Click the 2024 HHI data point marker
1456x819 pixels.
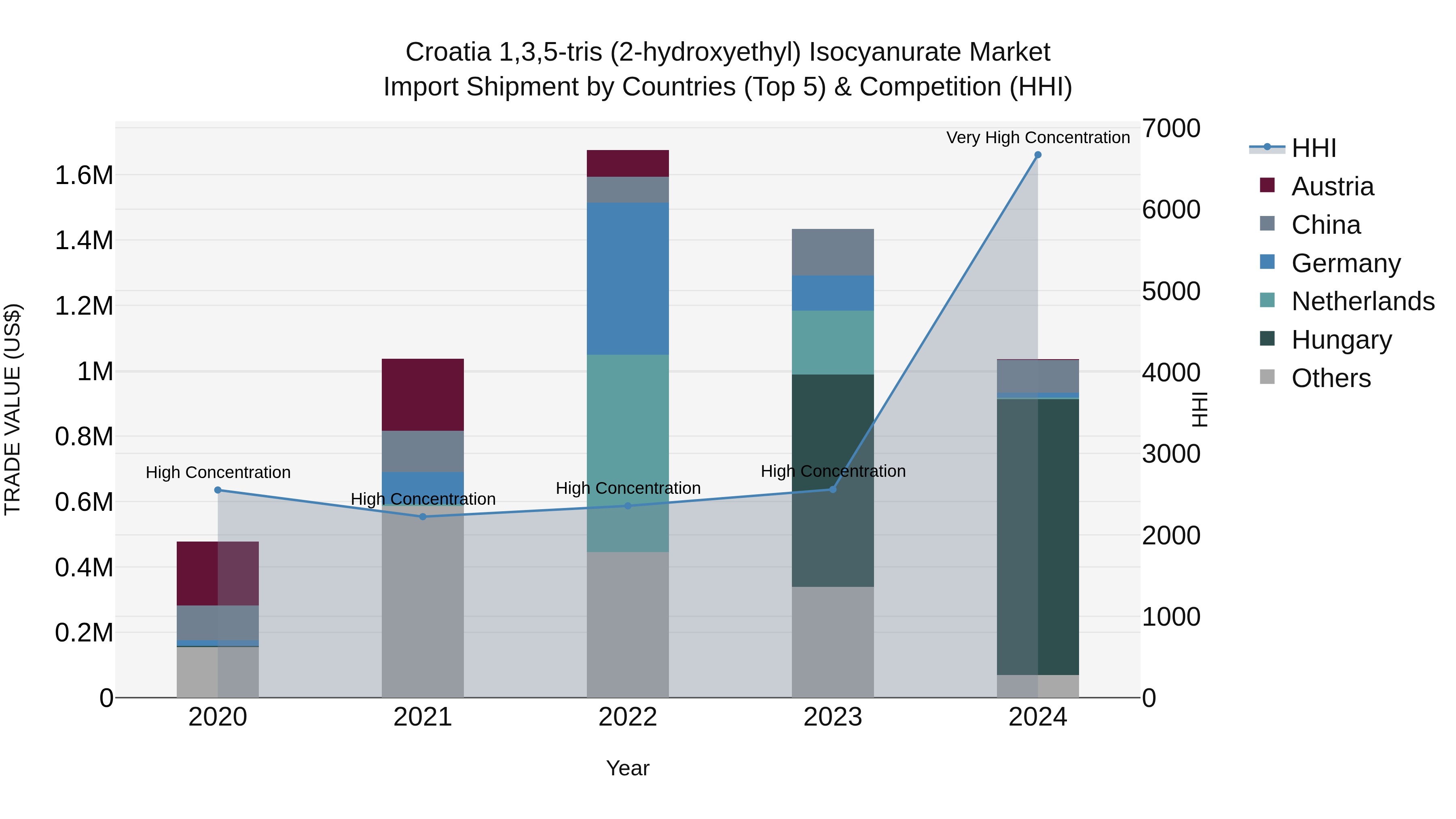pyautogui.click(x=1038, y=155)
